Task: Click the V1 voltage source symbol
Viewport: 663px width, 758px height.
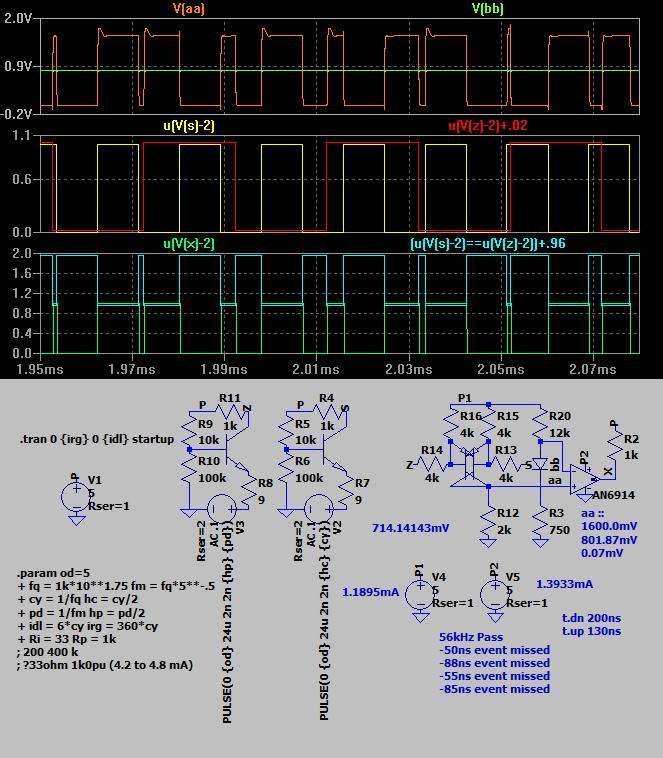Action: (x=76, y=496)
